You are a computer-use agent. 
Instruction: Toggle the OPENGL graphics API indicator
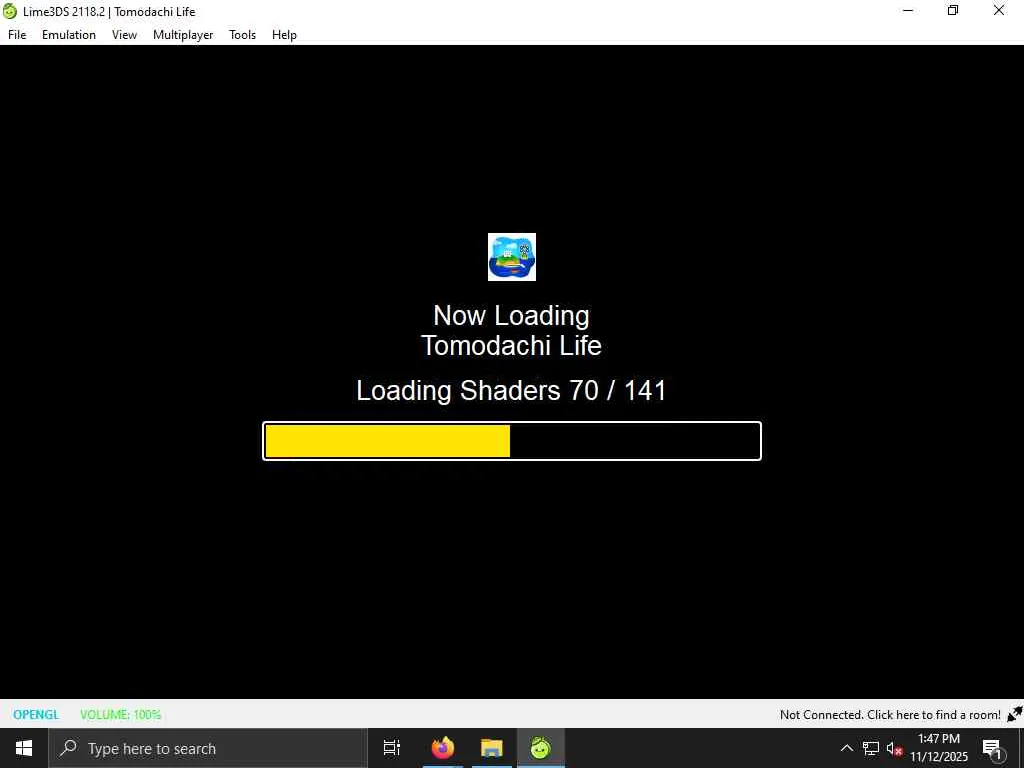click(36, 714)
